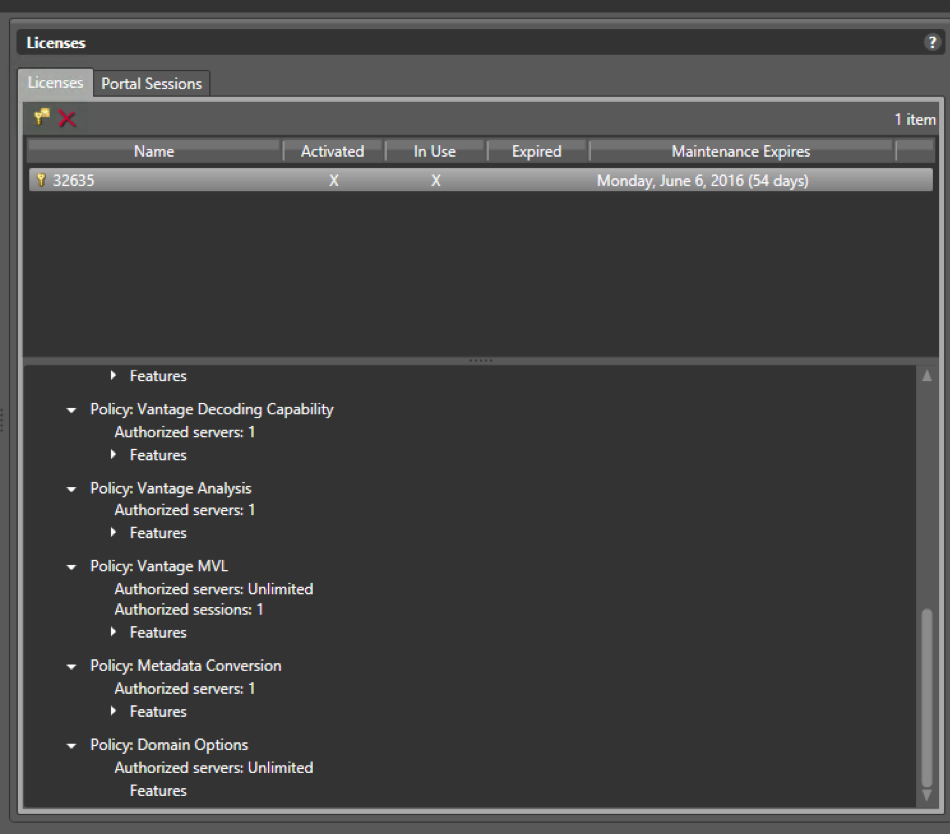The image size is (950, 834).
Task: Click the scroll up arrow in the details pane
Action: [927, 376]
